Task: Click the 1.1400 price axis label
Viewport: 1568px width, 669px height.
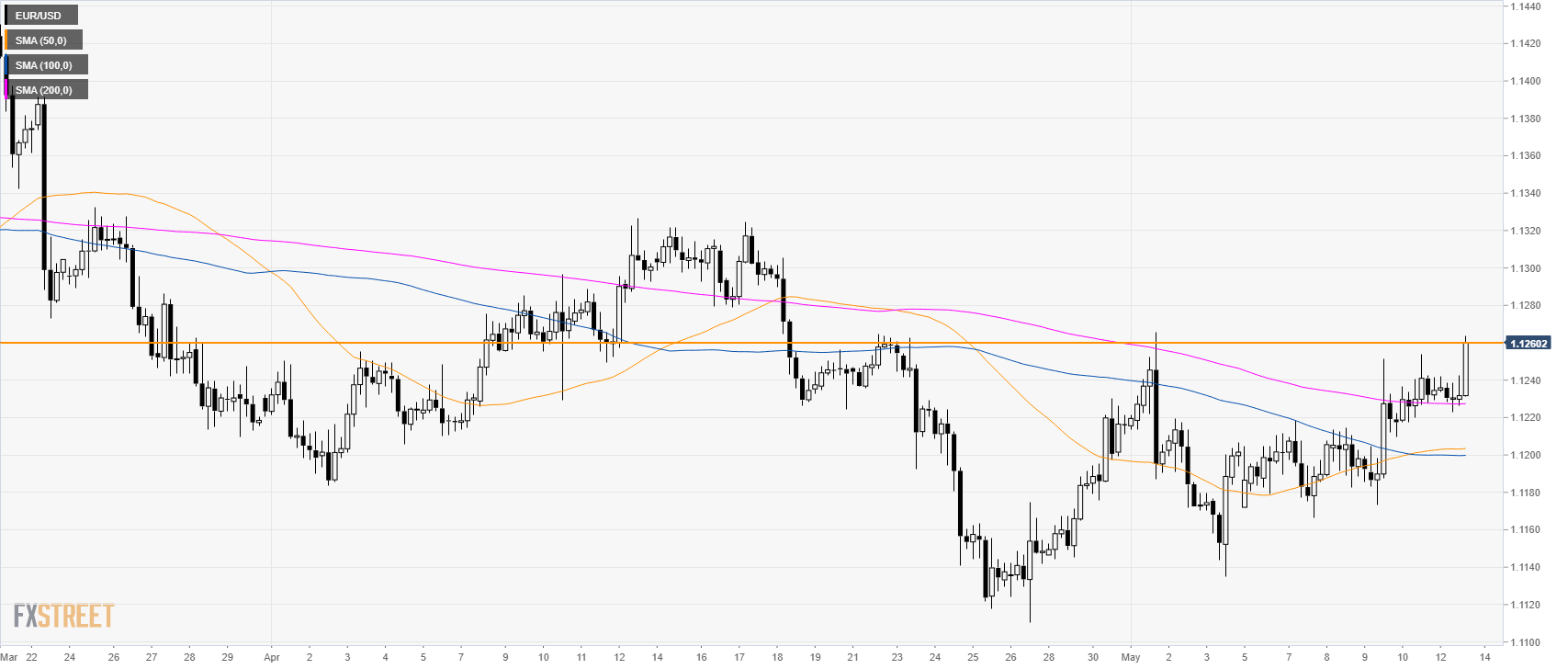Action: [x=1526, y=81]
